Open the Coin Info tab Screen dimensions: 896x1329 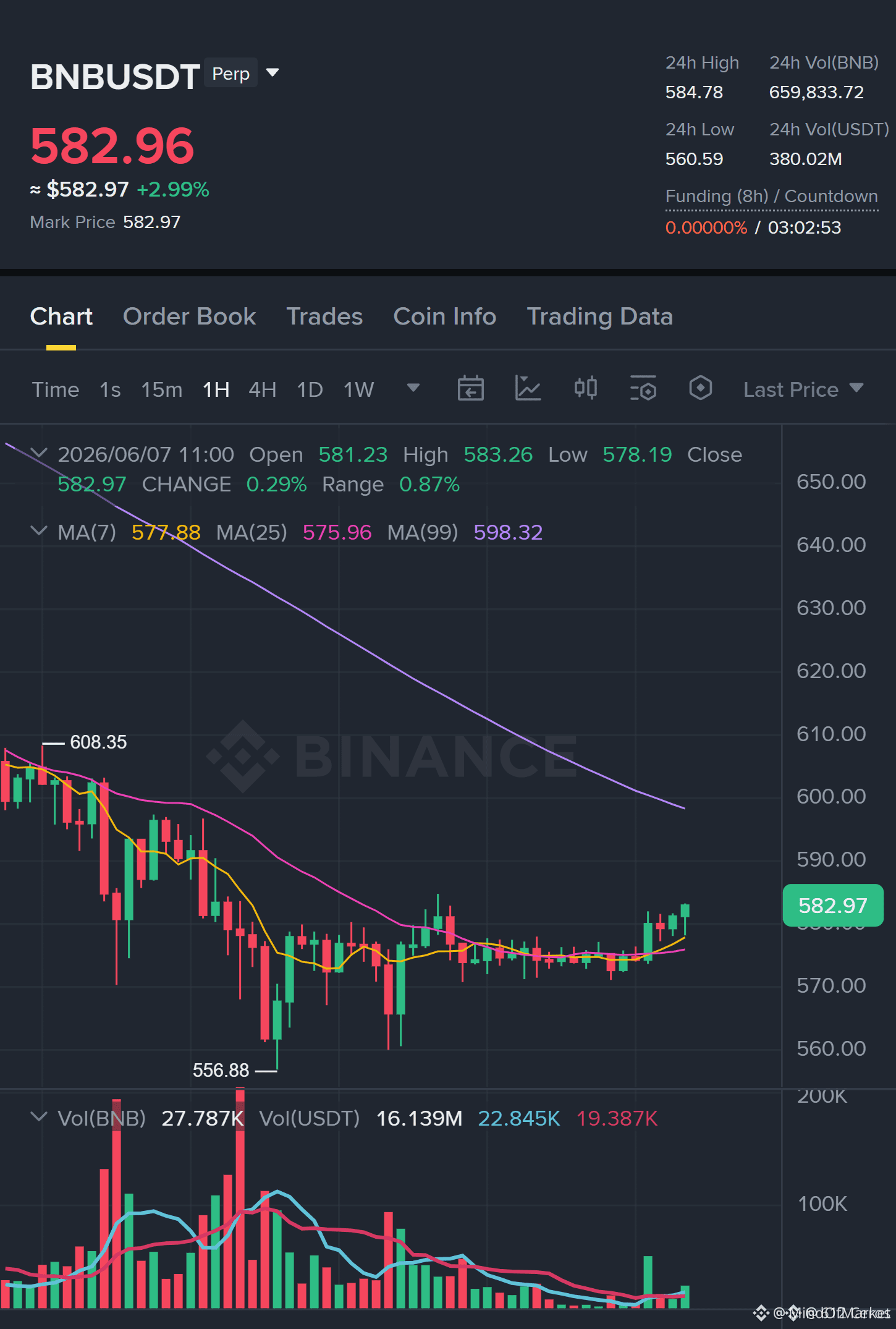point(445,316)
